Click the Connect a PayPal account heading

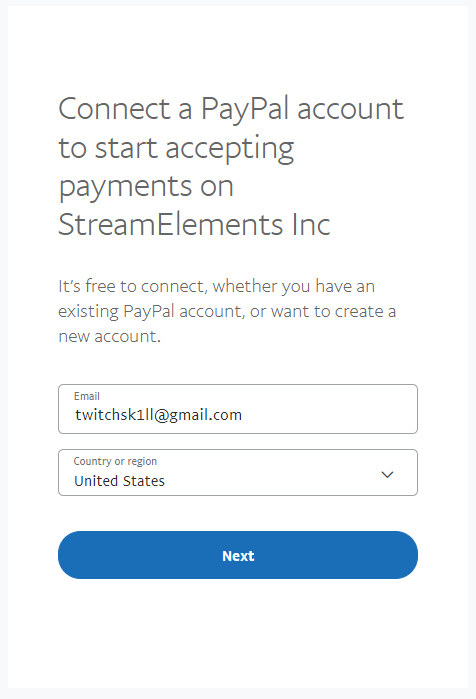(231, 109)
